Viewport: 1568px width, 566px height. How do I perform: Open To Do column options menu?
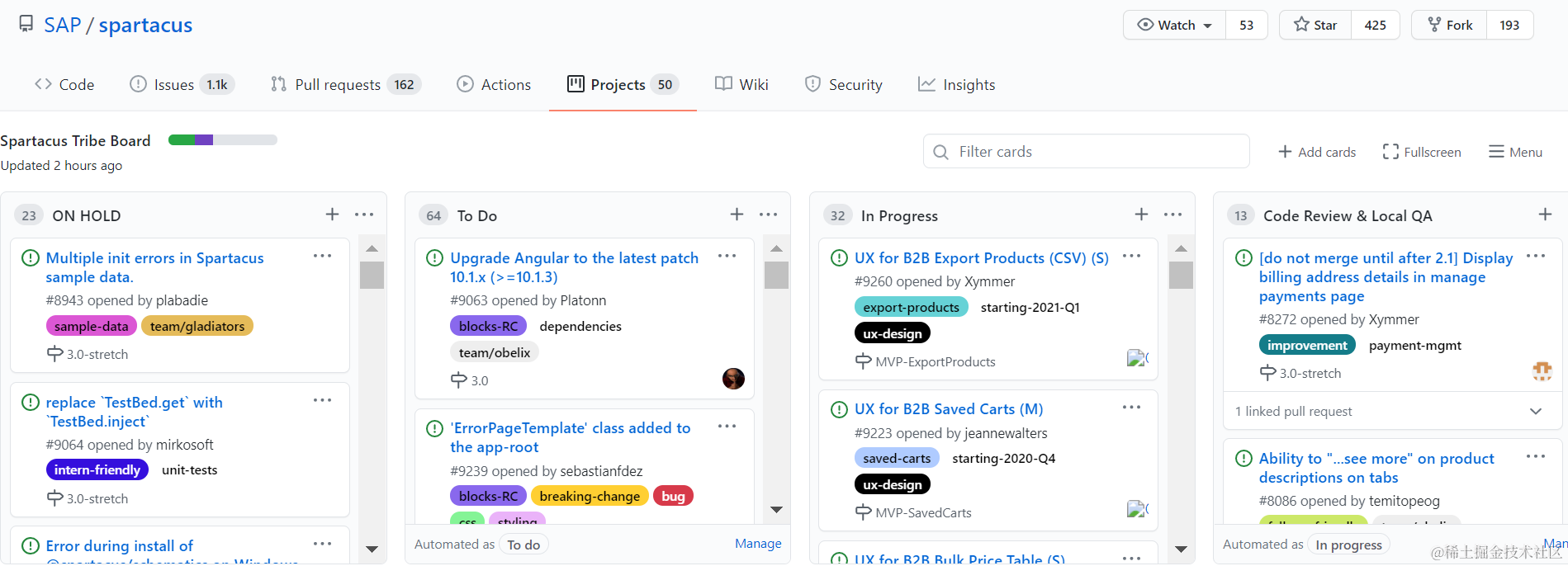click(769, 215)
